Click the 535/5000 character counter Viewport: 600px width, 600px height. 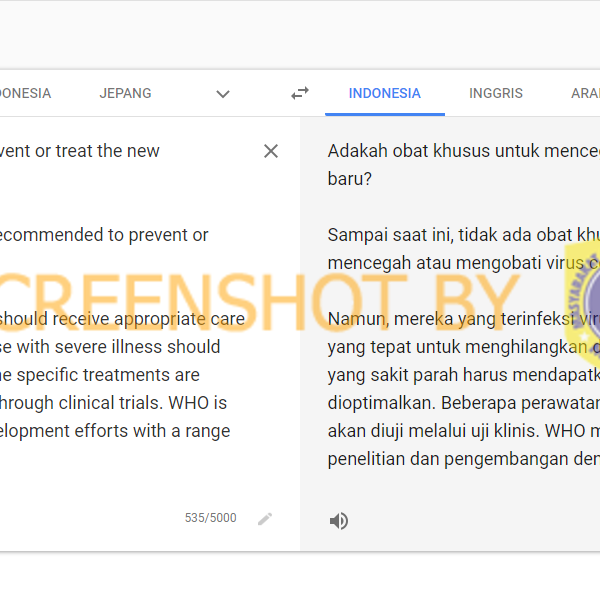210,518
